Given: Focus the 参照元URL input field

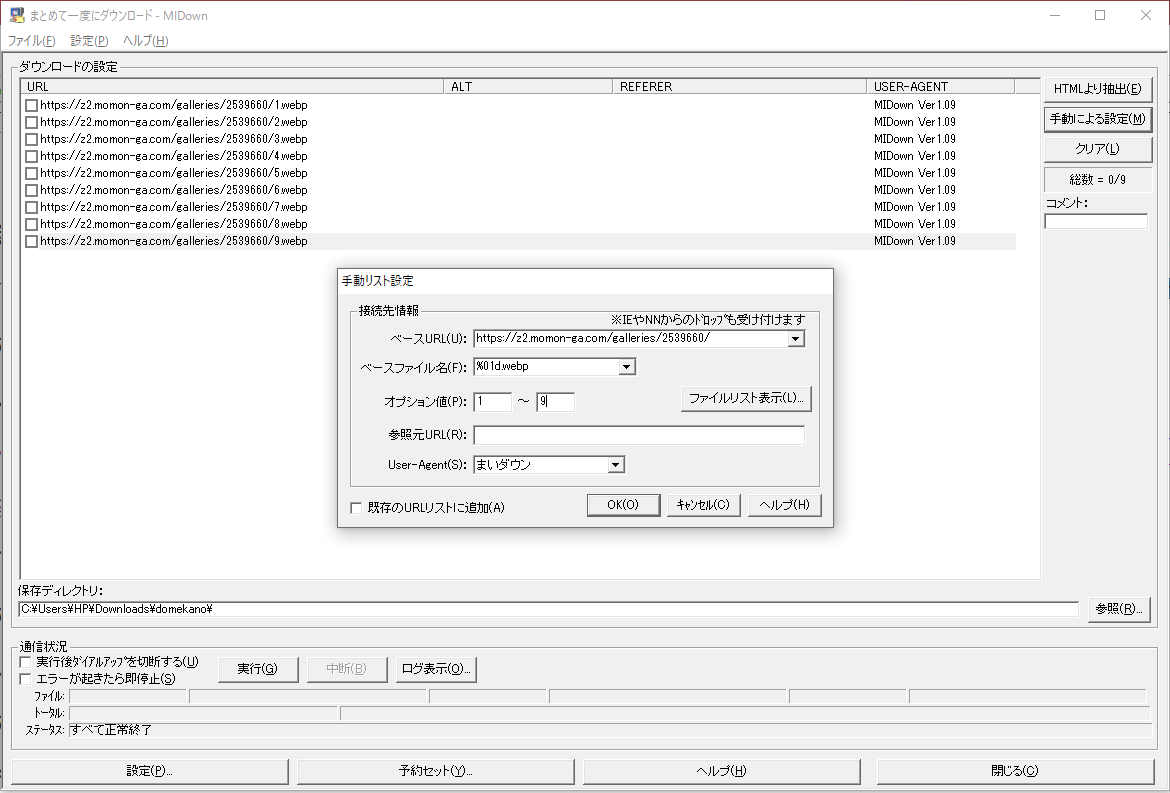Looking at the screenshot, I should coord(639,435).
